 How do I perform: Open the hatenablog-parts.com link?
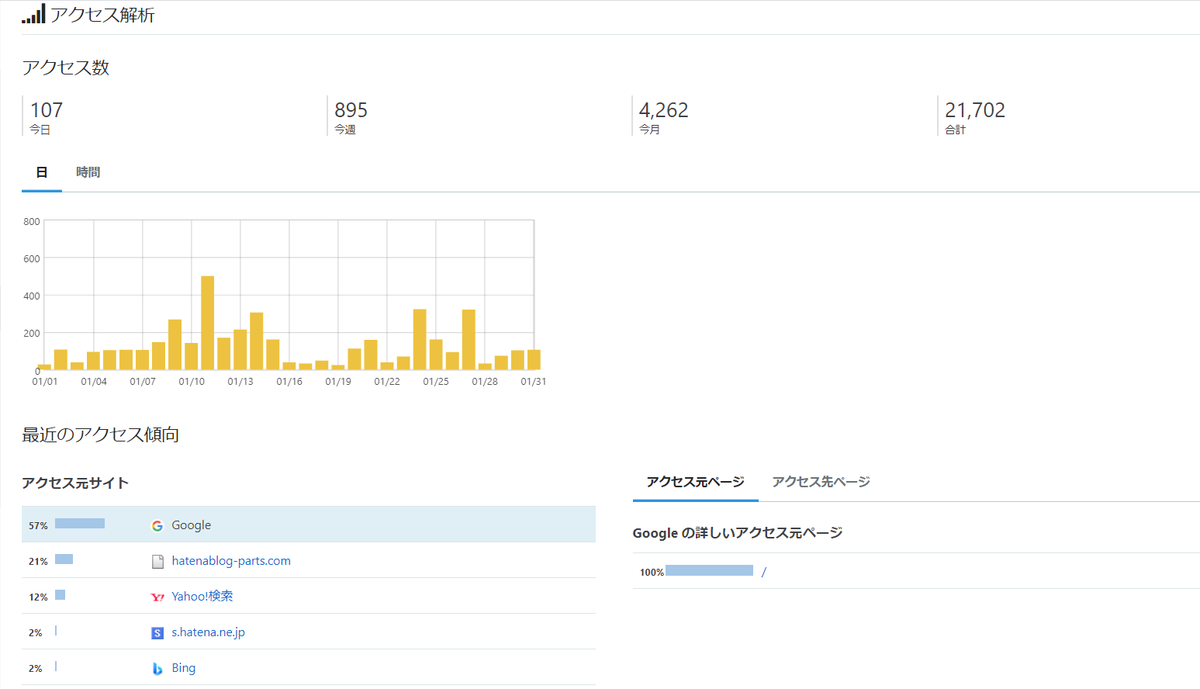pyautogui.click(x=231, y=561)
